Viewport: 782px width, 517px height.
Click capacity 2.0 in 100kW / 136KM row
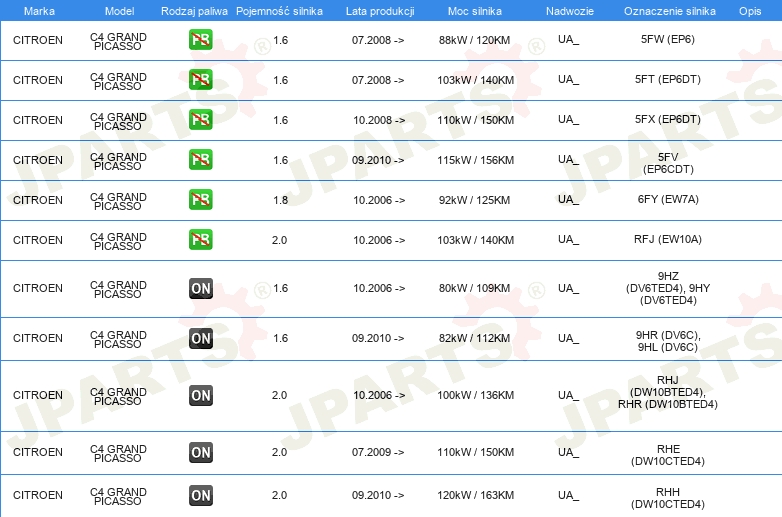point(279,395)
